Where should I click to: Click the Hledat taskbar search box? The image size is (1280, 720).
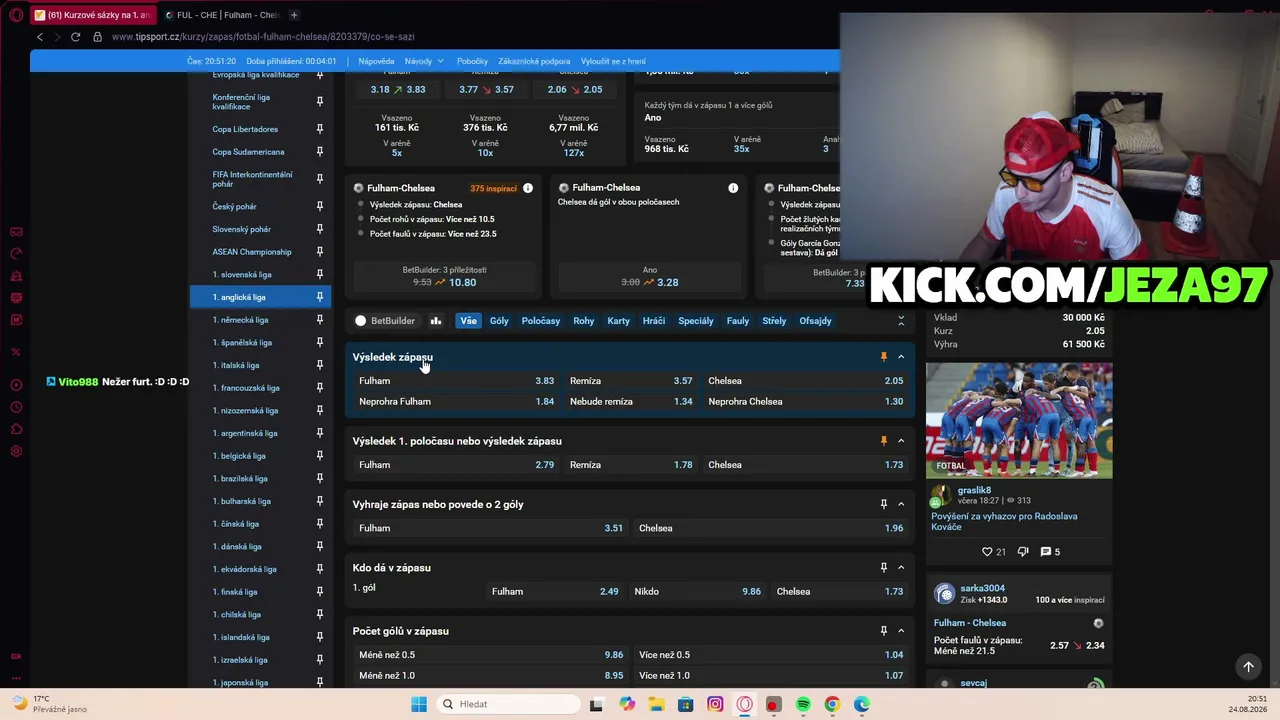click(x=508, y=704)
